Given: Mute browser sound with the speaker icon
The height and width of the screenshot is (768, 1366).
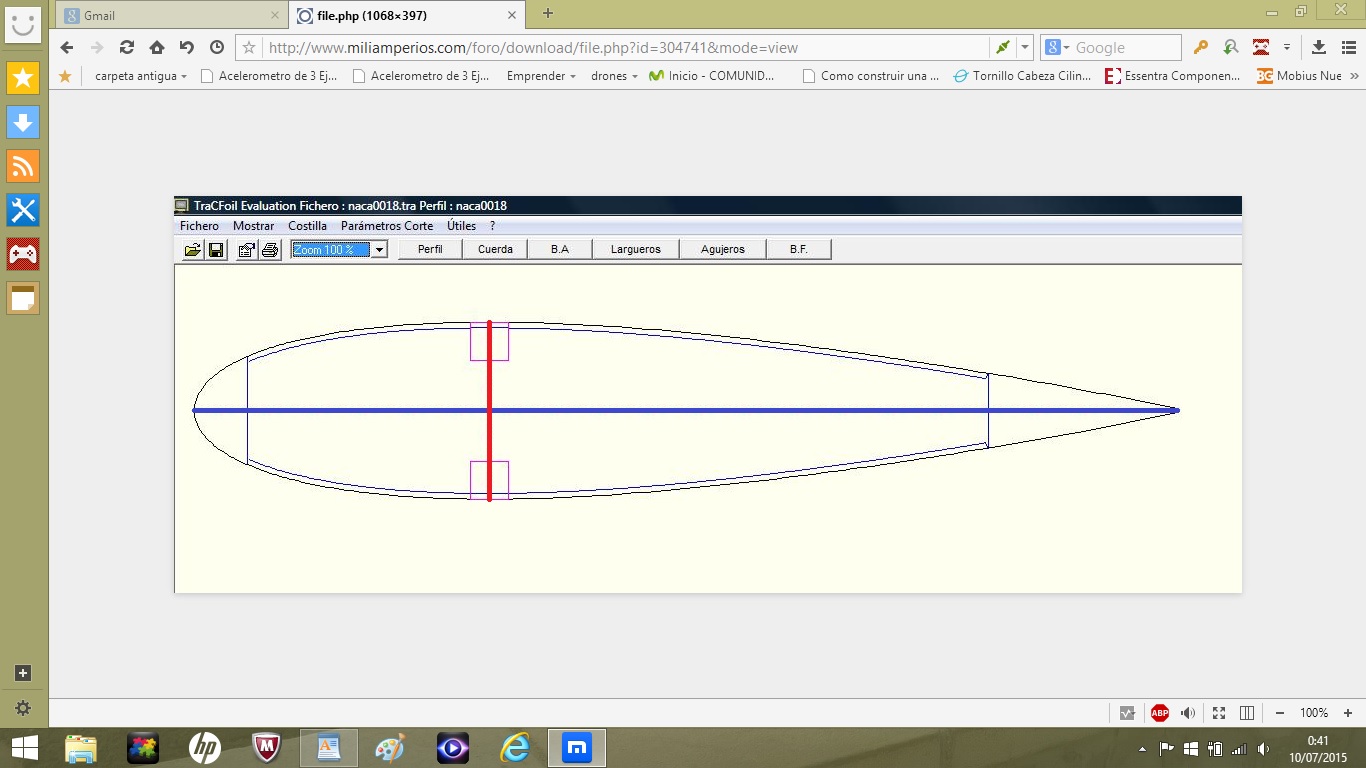Looking at the screenshot, I should click(1188, 713).
